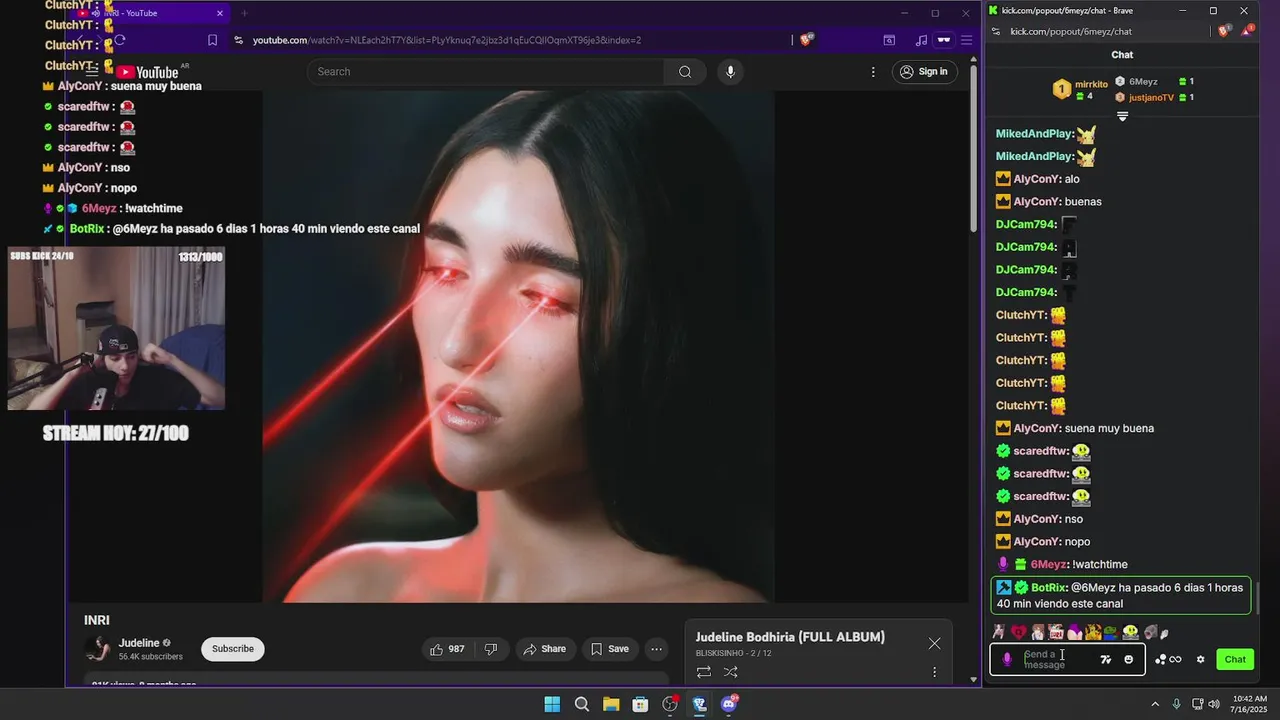Image resolution: width=1280 pixels, height=720 pixels.
Task: Insert the red heart quick emote
Action: pyautogui.click(x=1018, y=632)
